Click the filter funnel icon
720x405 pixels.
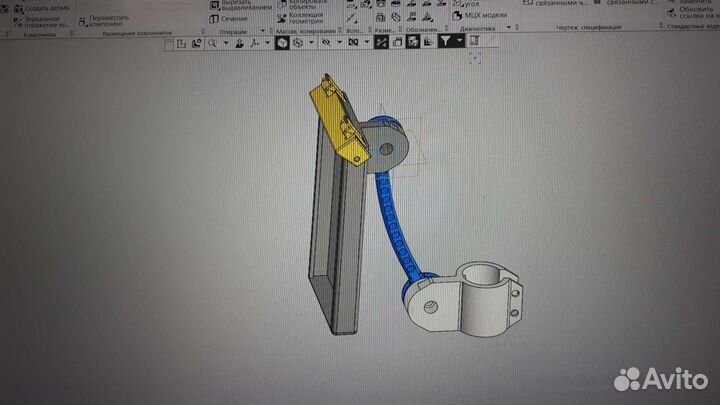tap(444, 43)
